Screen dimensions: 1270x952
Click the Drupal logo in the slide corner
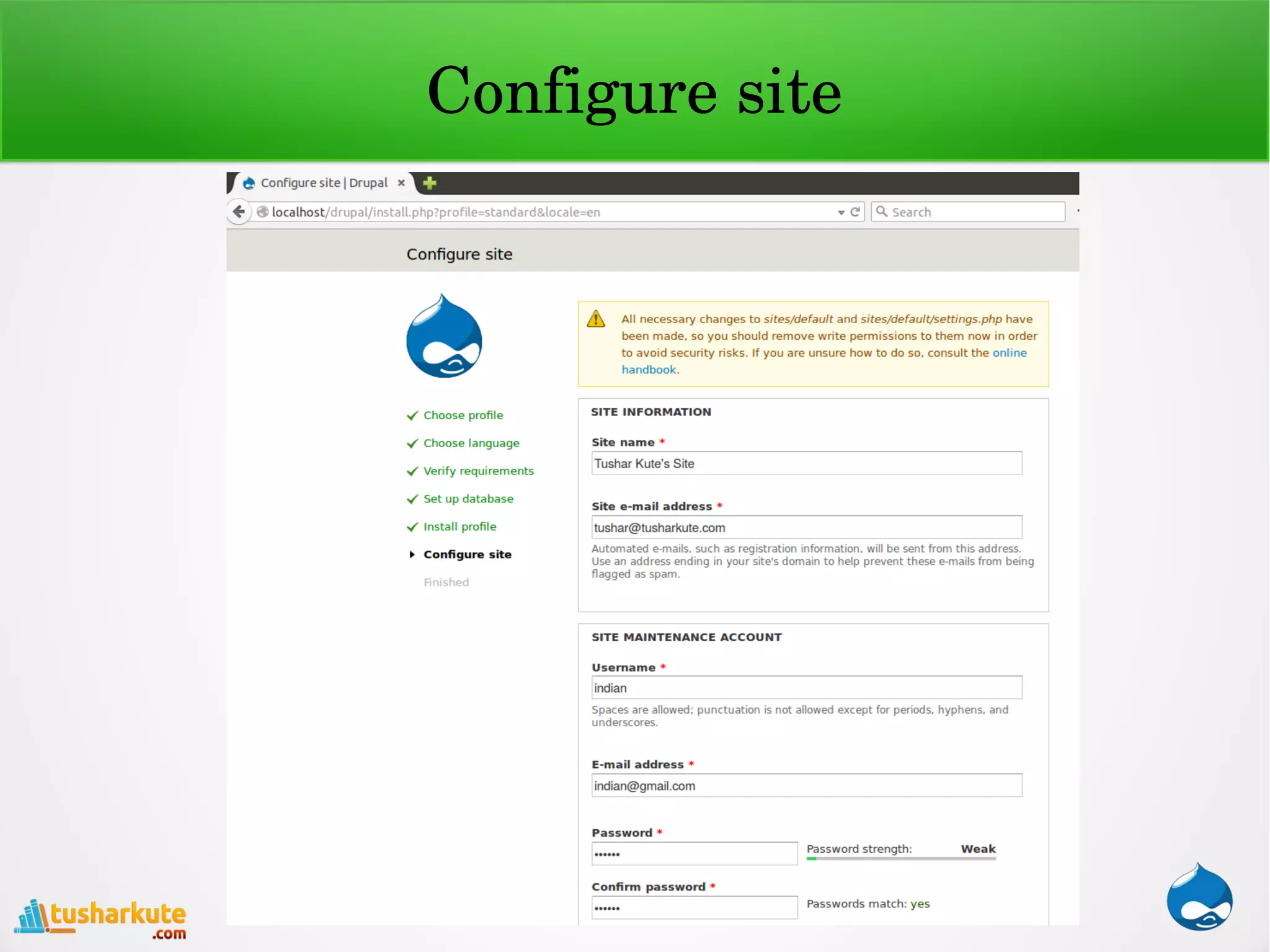coord(1200,897)
